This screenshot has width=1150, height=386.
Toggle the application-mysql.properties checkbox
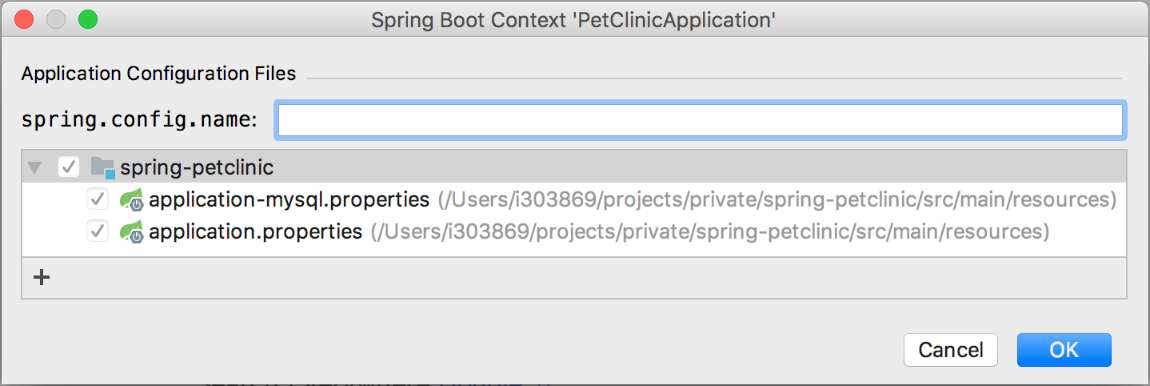(98, 200)
